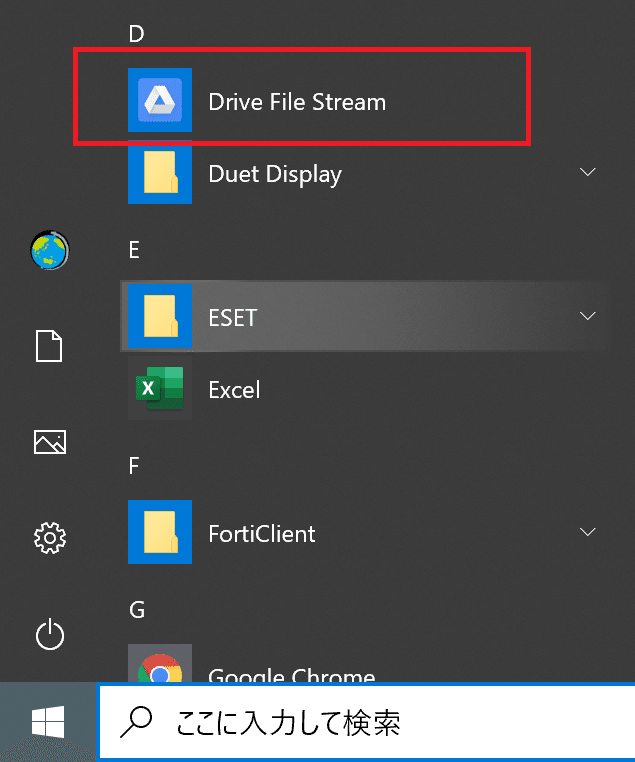Image resolution: width=635 pixels, height=762 pixels.
Task: Click the FortiClient folder icon
Action: click(x=160, y=532)
